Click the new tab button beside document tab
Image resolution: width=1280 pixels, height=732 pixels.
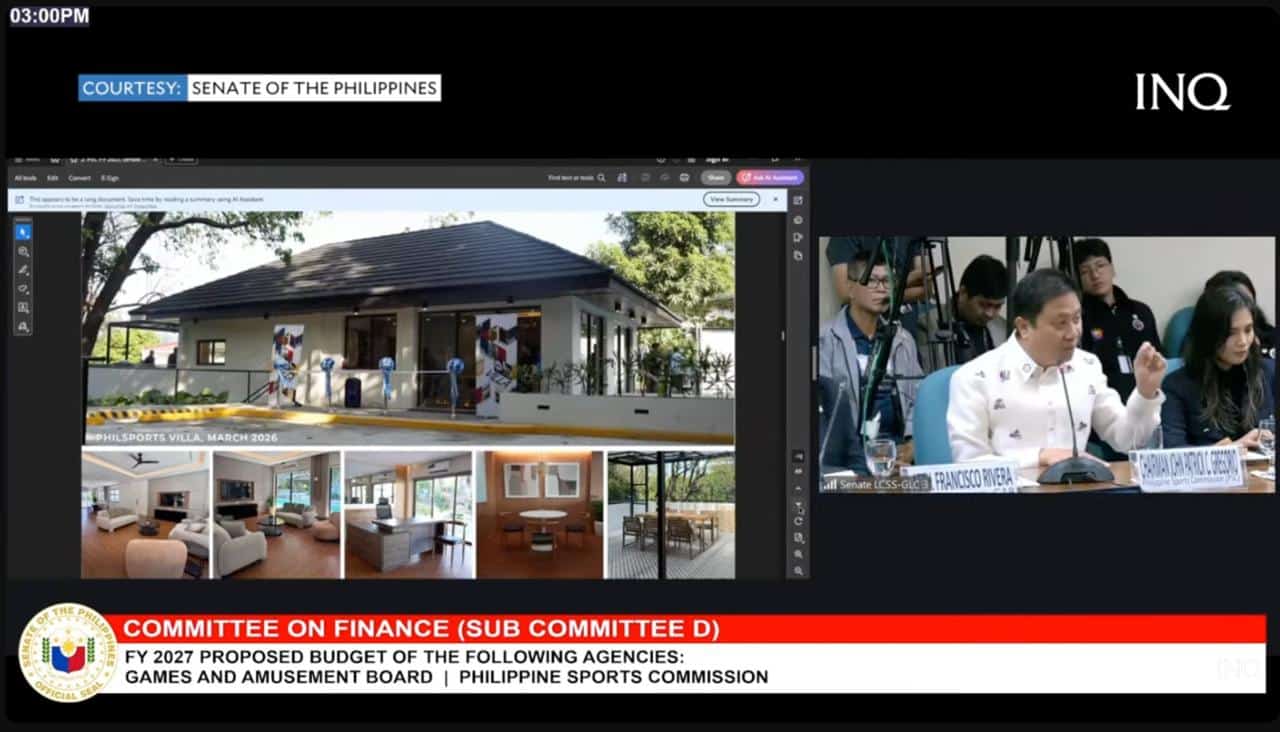(x=181, y=159)
